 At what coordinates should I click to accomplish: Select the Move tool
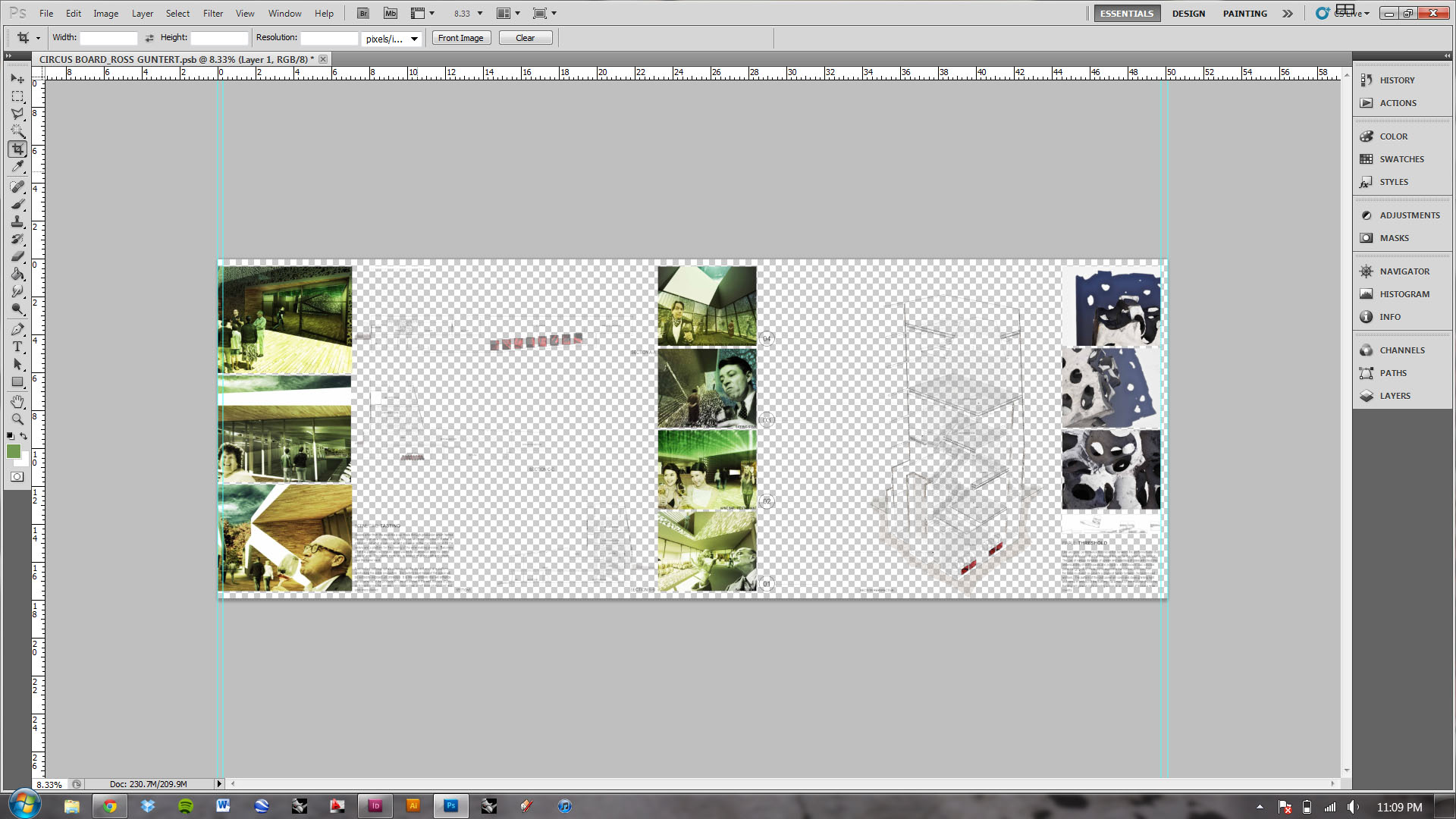point(17,79)
